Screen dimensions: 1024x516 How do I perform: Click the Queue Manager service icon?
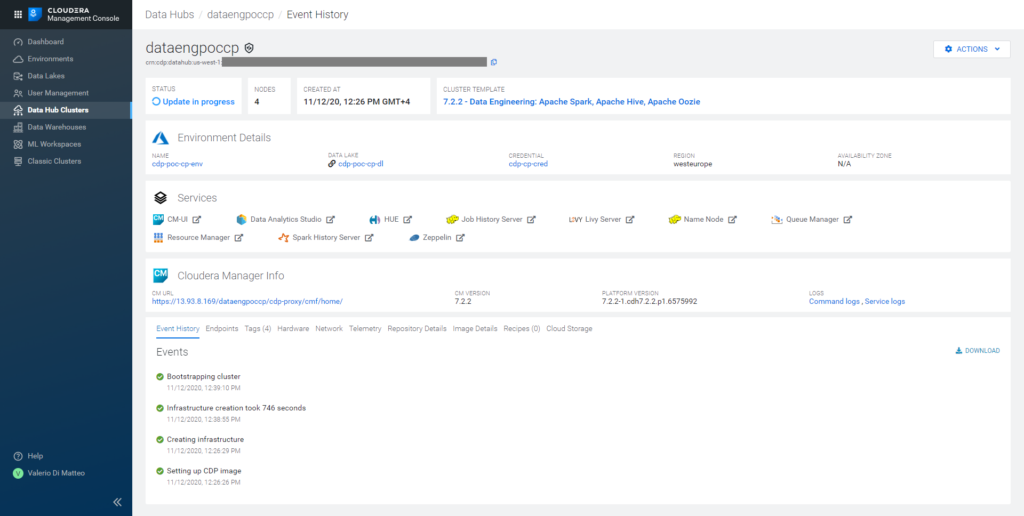click(x=776, y=219)
